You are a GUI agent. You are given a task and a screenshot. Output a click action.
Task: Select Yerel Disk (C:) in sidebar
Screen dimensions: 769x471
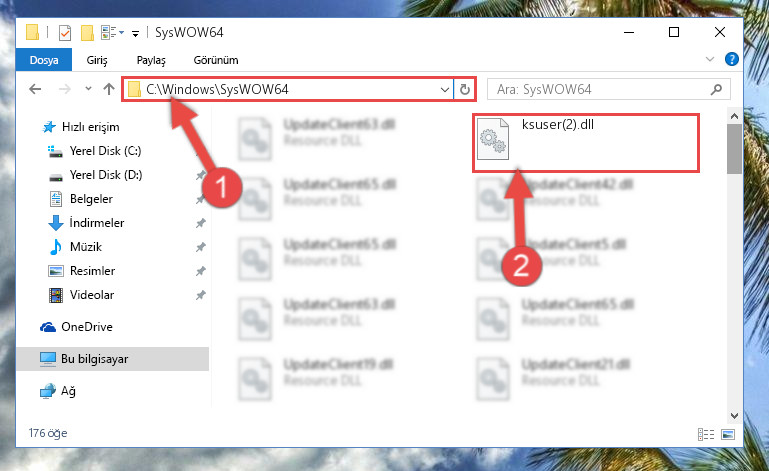coord(105,151)
